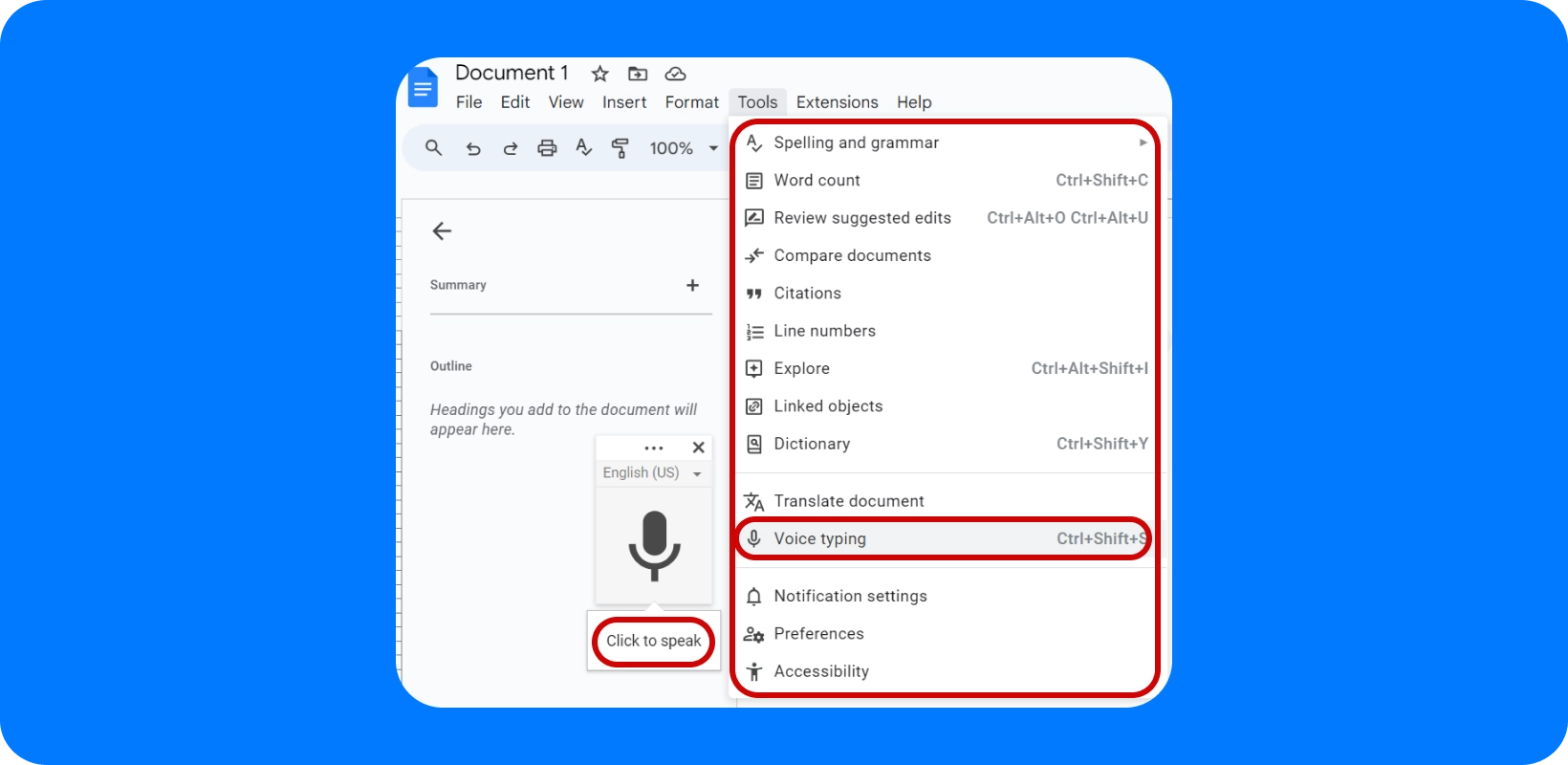Click the cloud document status icon
Image resolution: width=1568 pixels, height=765 pixels.
(x=675, y=74)
